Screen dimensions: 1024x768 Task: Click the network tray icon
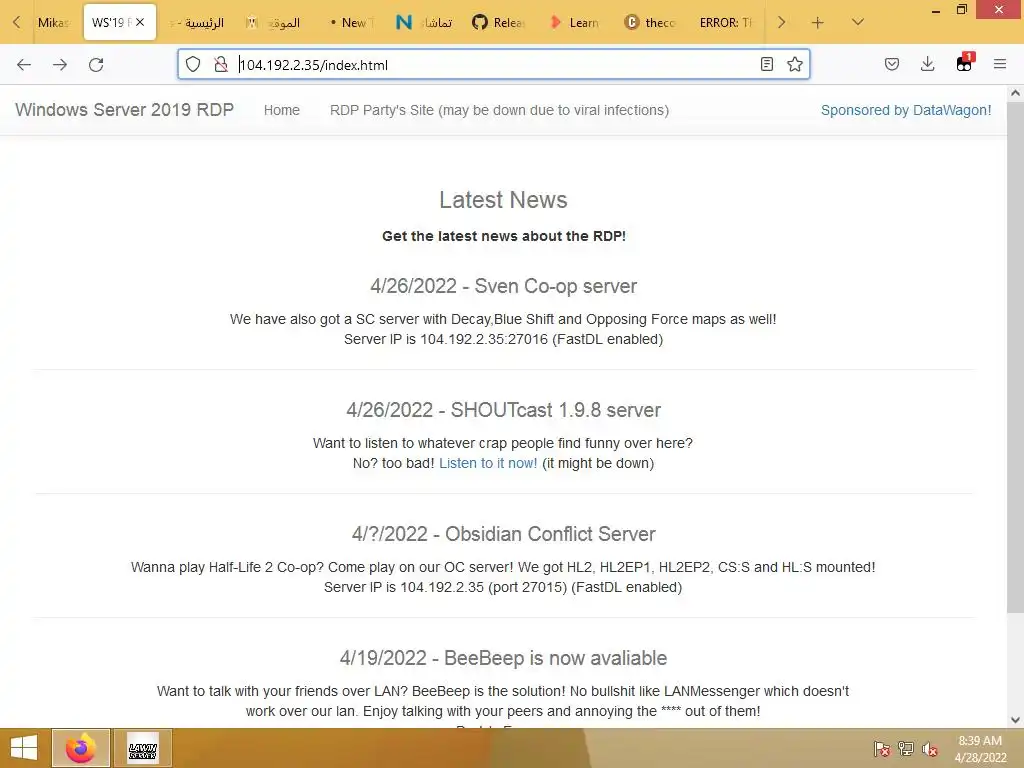point(906,748)
